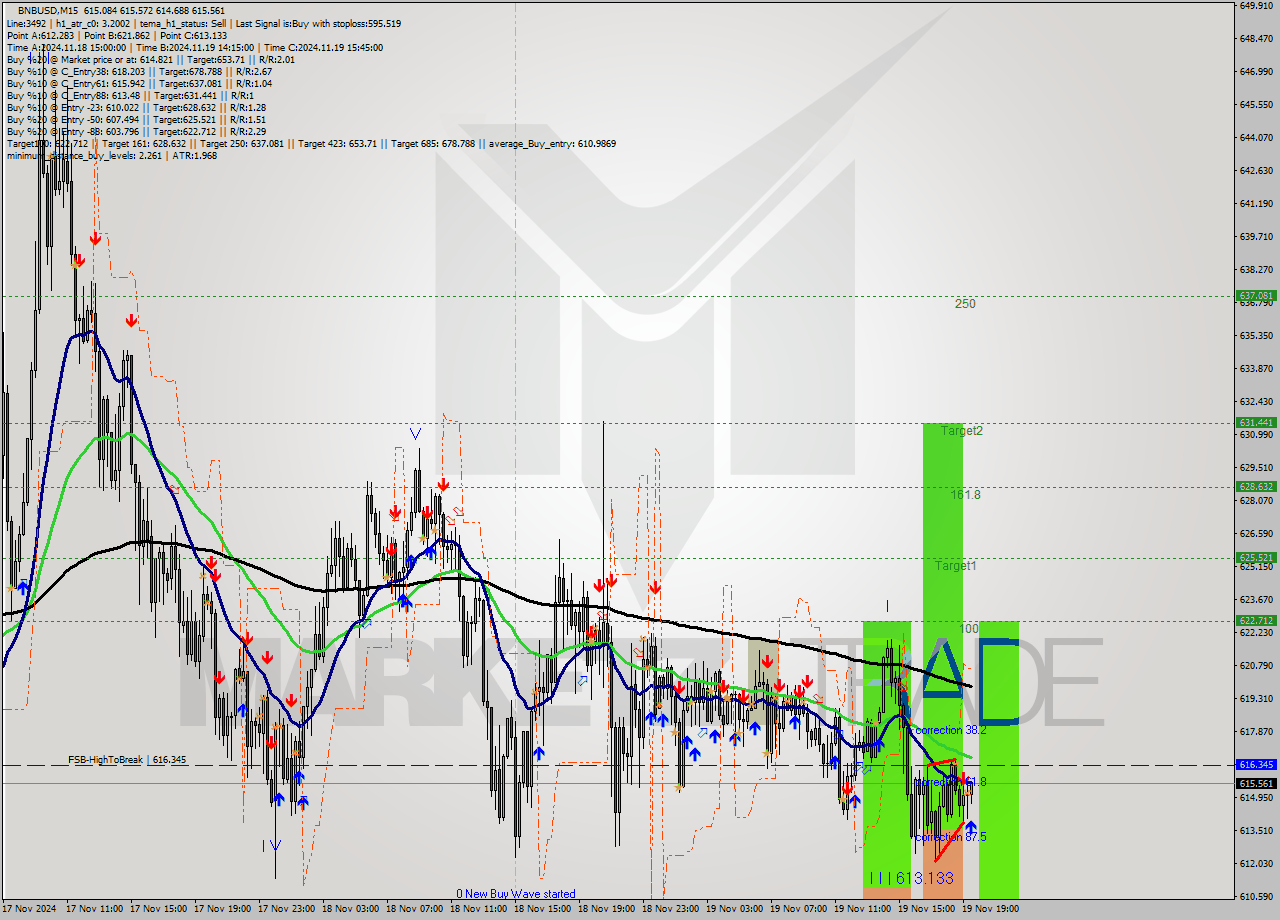Click the FSB-HighToBreak | 616.345 label

127,760
